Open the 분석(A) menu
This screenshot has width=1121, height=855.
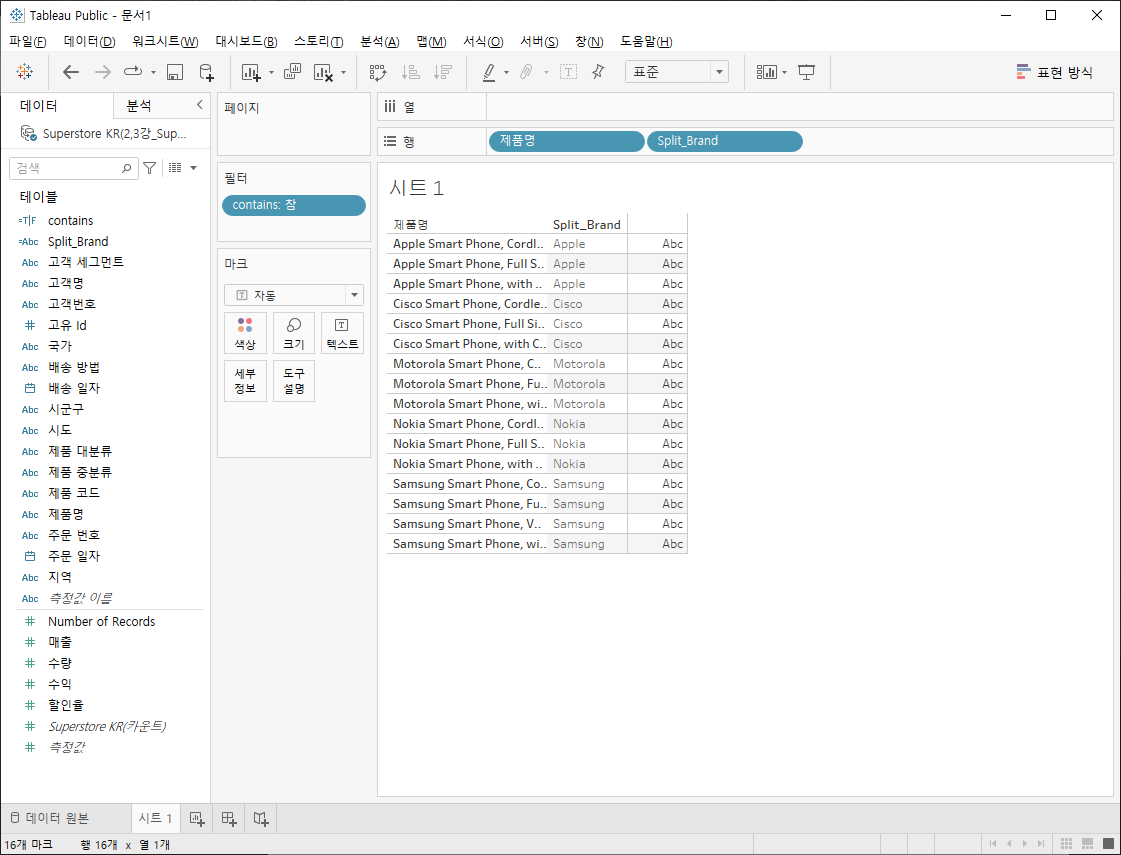coord(380,41)
